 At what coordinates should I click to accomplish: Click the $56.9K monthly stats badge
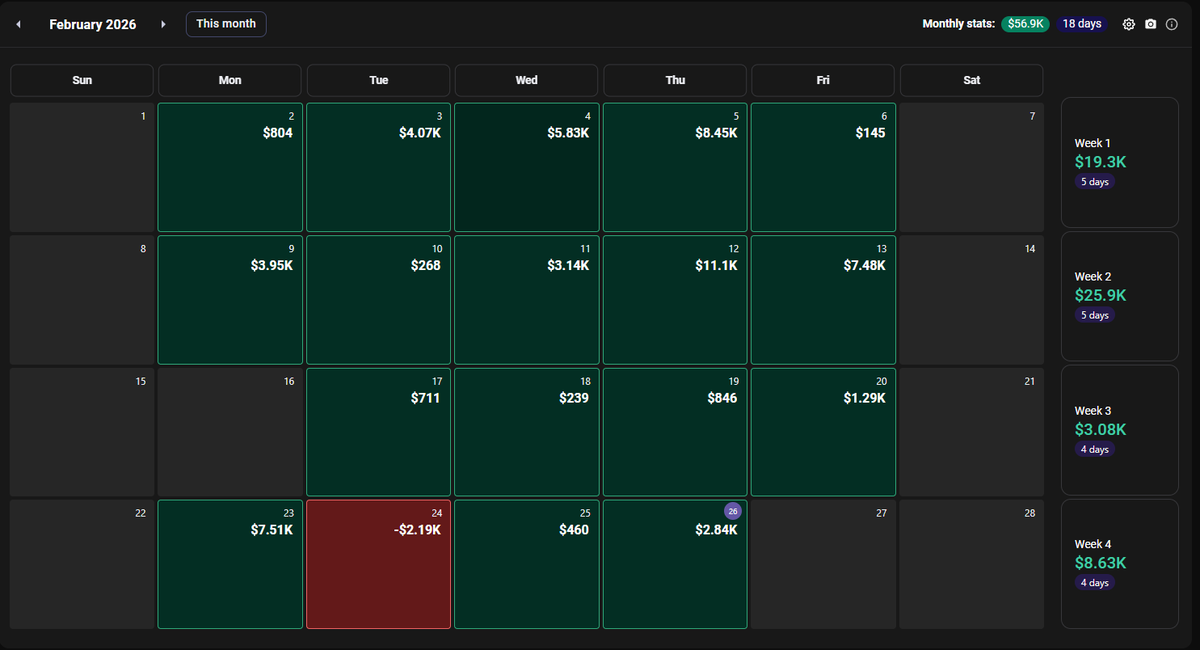click(1025, 24)
